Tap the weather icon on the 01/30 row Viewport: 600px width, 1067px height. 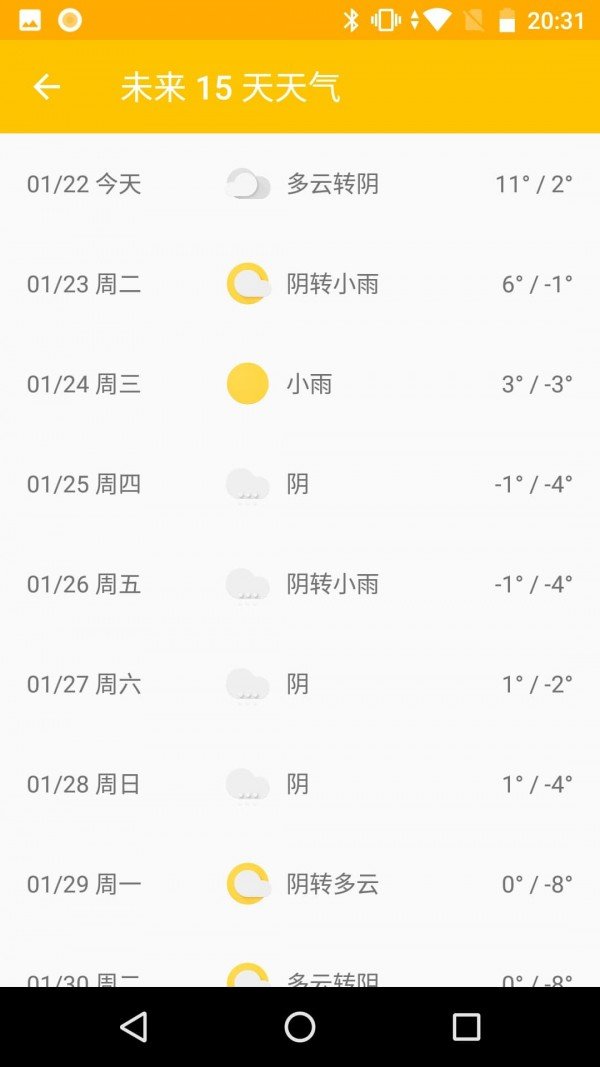tap(248, 975)
